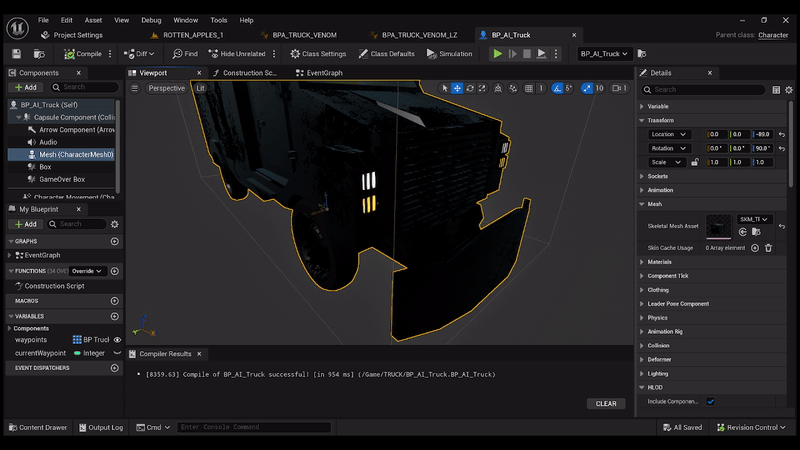
Task: Click Find in the blueprint toolbar
Action: (185, 54)
